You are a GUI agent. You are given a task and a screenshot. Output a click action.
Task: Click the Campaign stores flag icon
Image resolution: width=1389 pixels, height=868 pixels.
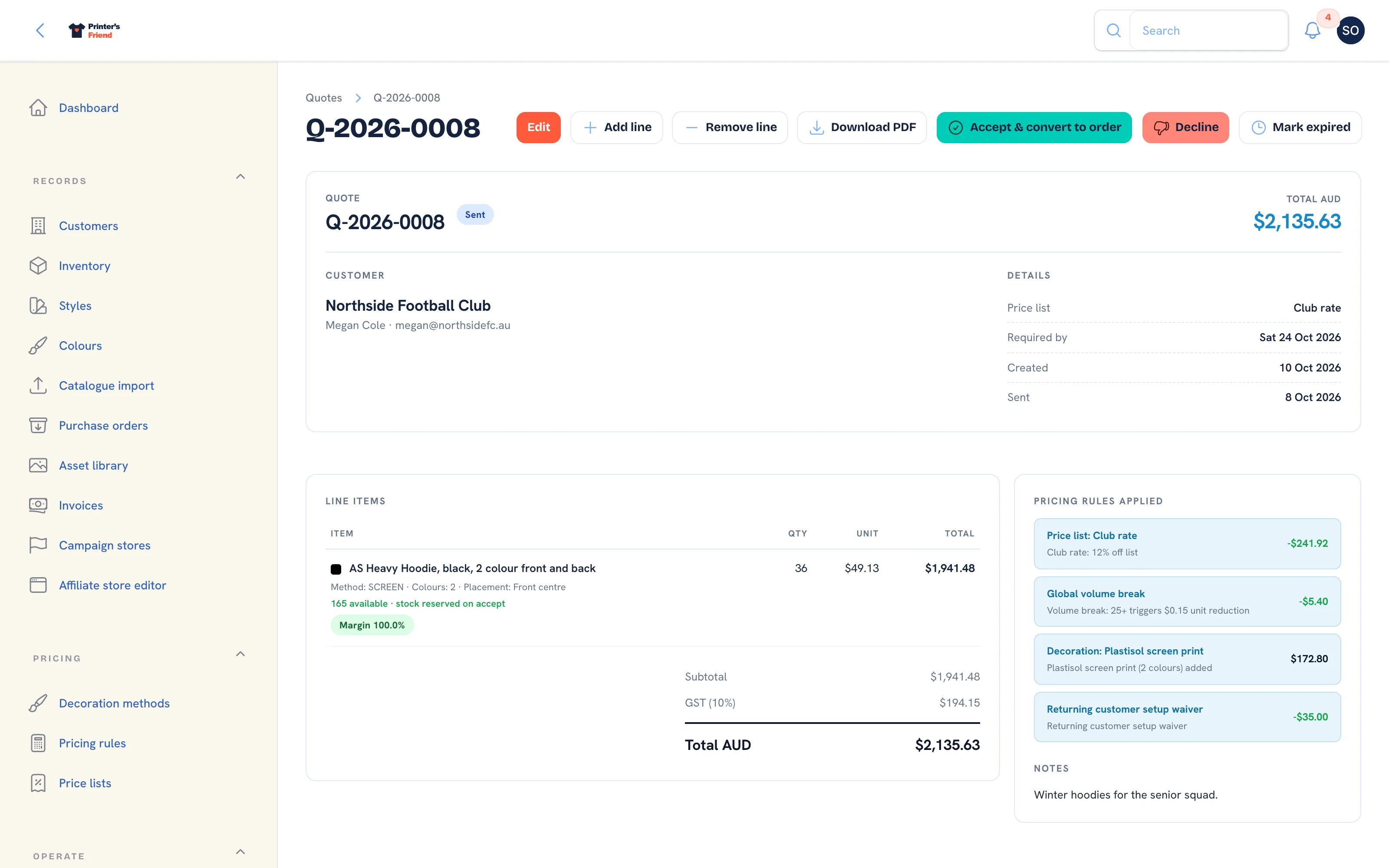(38, 545)
